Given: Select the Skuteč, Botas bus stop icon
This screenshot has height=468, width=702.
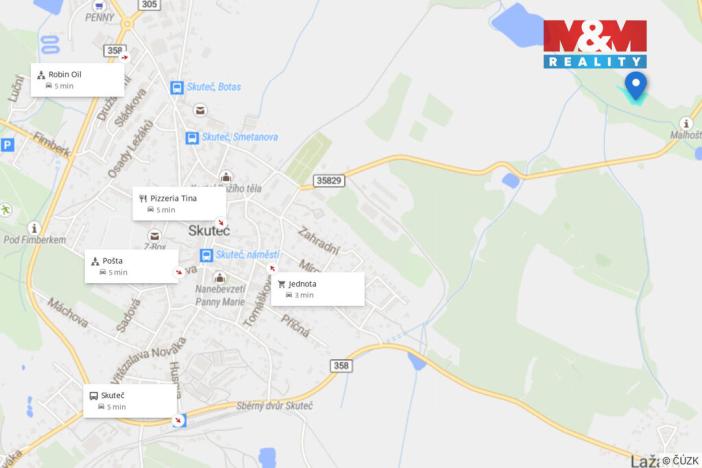Looking at the screenshot, I should click(177, 87).
